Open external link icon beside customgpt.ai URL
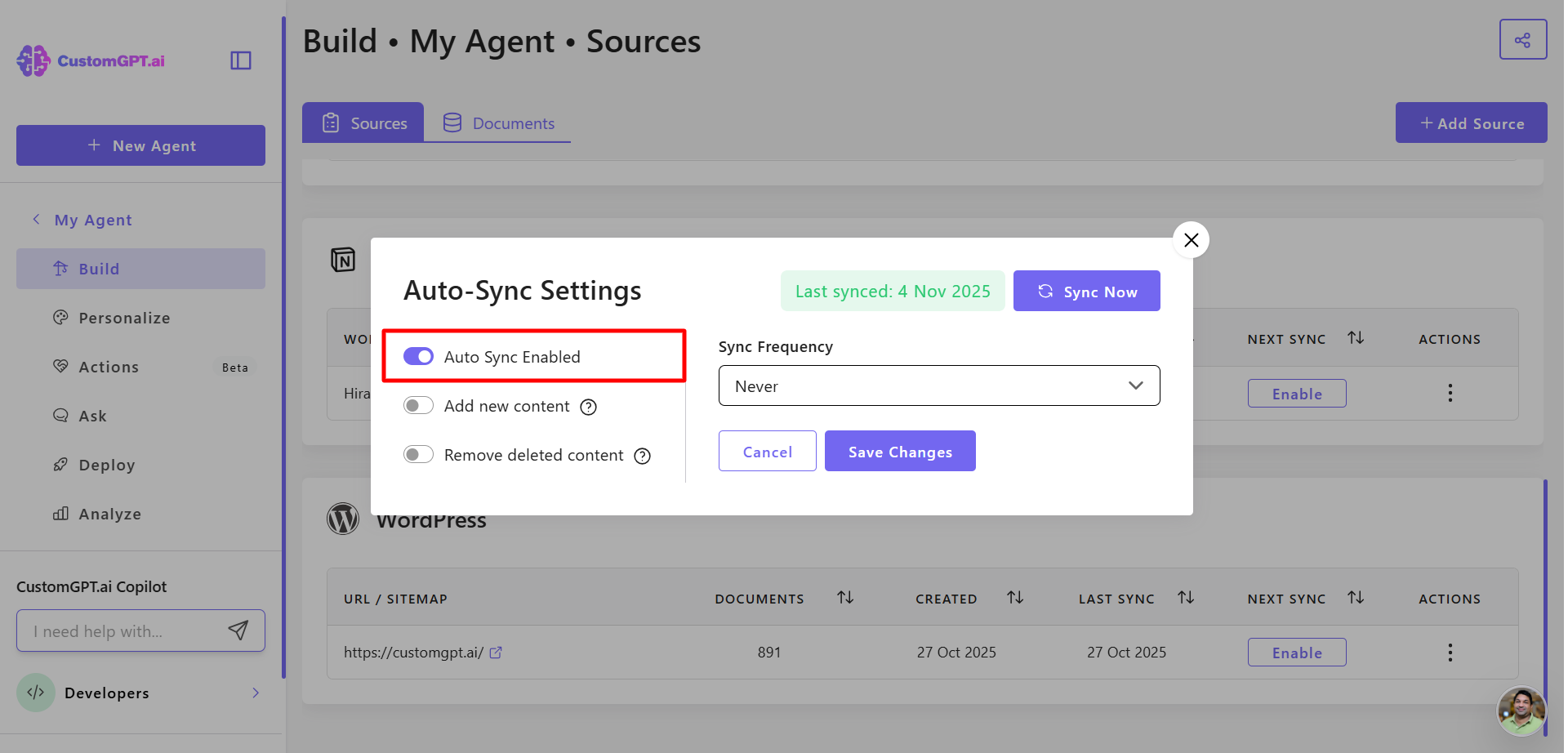 pos(496,653)
